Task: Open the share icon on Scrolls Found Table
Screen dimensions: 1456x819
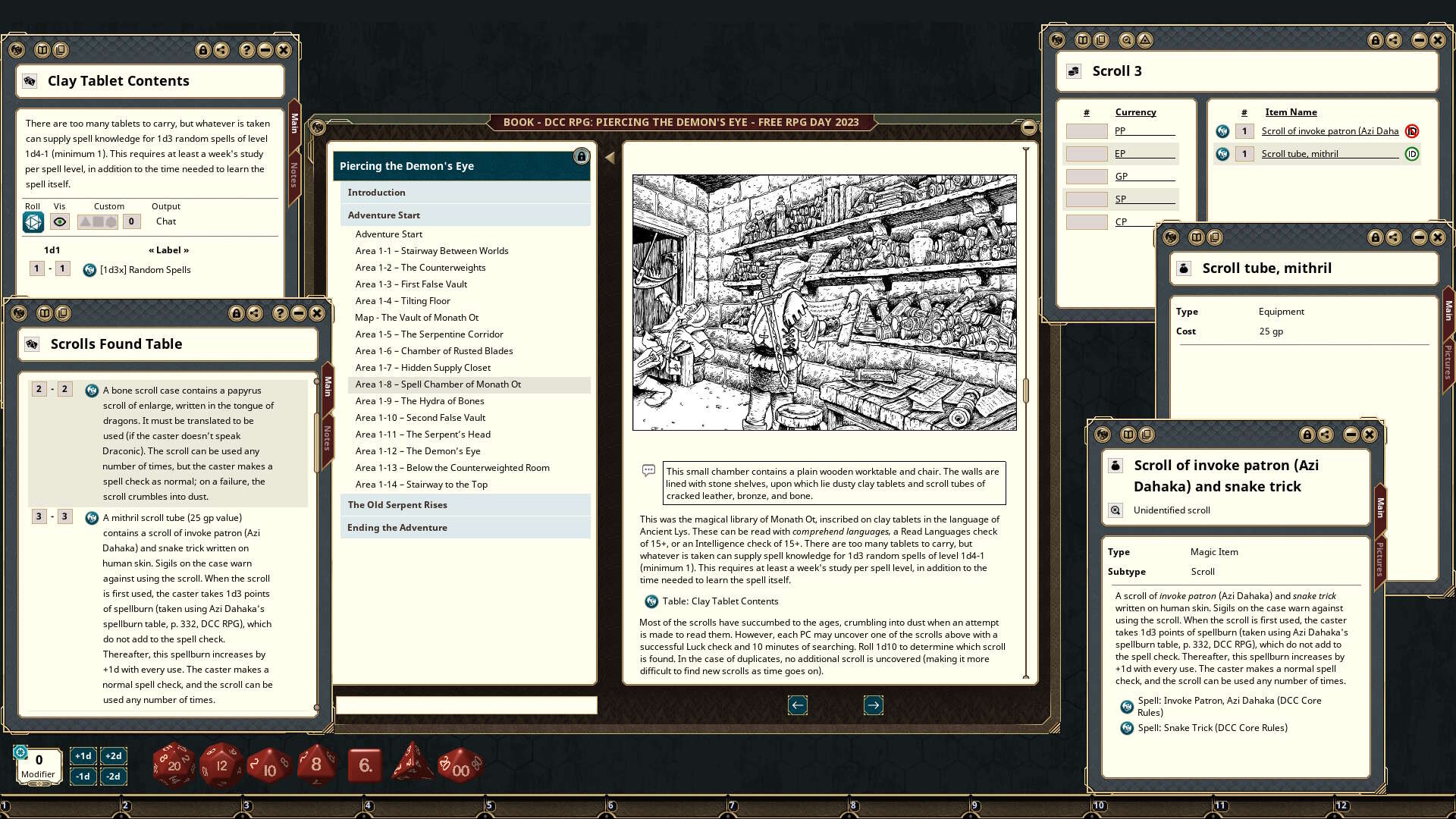Action: pyautogui.click(x=255, y=312)
